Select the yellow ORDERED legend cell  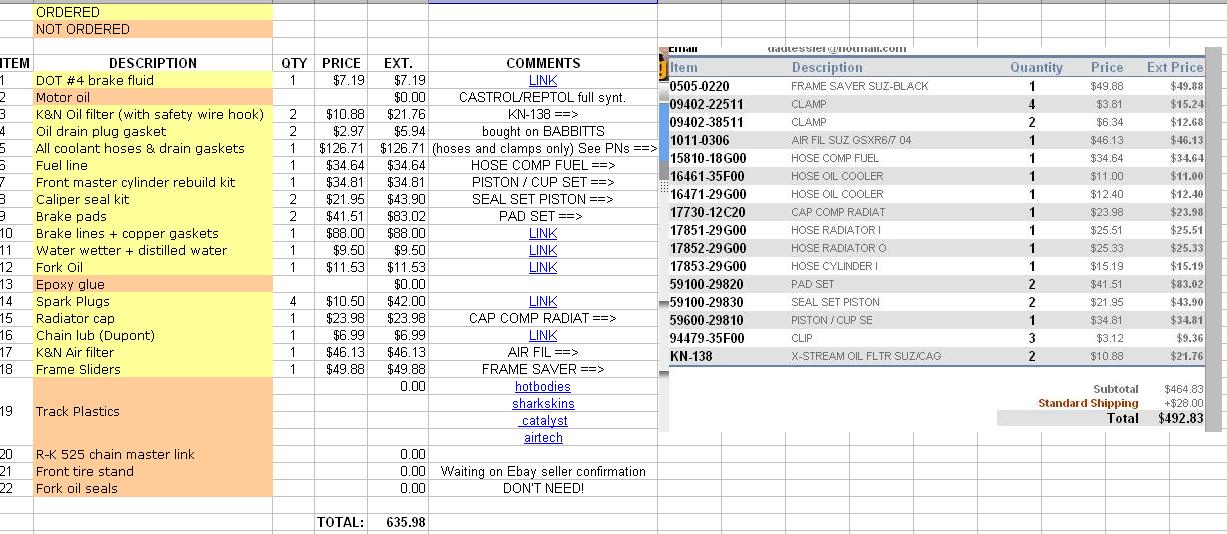pos(152,12)
